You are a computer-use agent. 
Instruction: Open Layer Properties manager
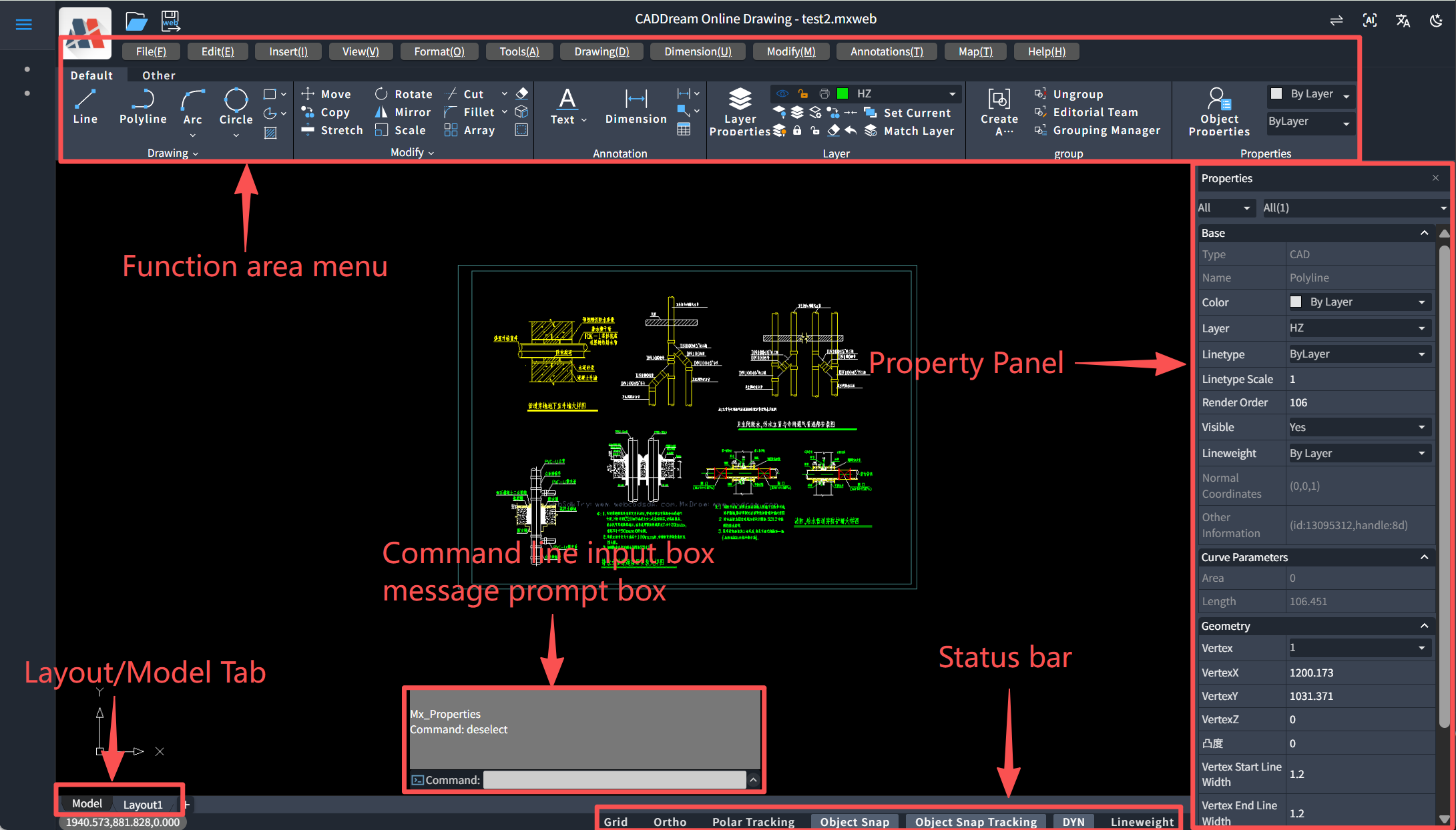click(x=740, y=111)
